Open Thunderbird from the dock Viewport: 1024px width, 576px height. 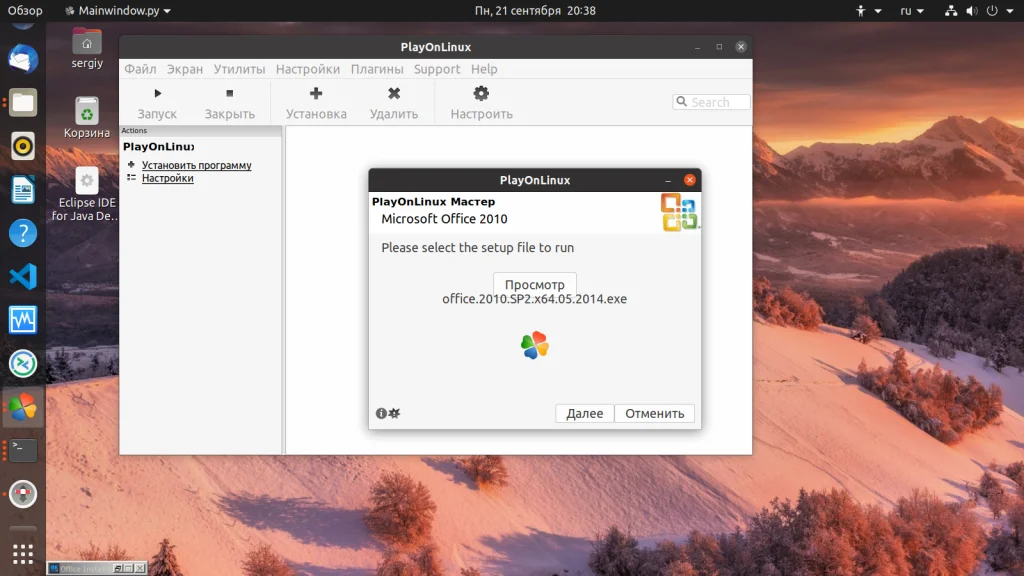[x=23, y=59]
